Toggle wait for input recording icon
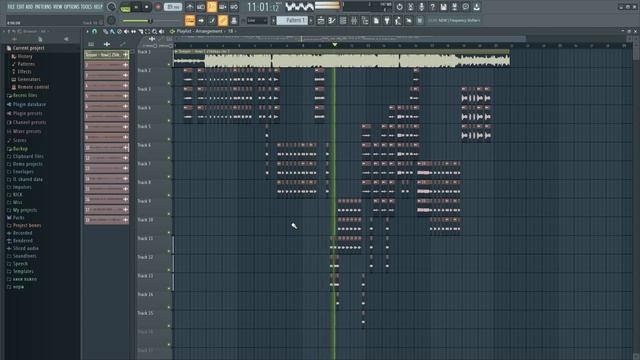 [x=201, y=7]
